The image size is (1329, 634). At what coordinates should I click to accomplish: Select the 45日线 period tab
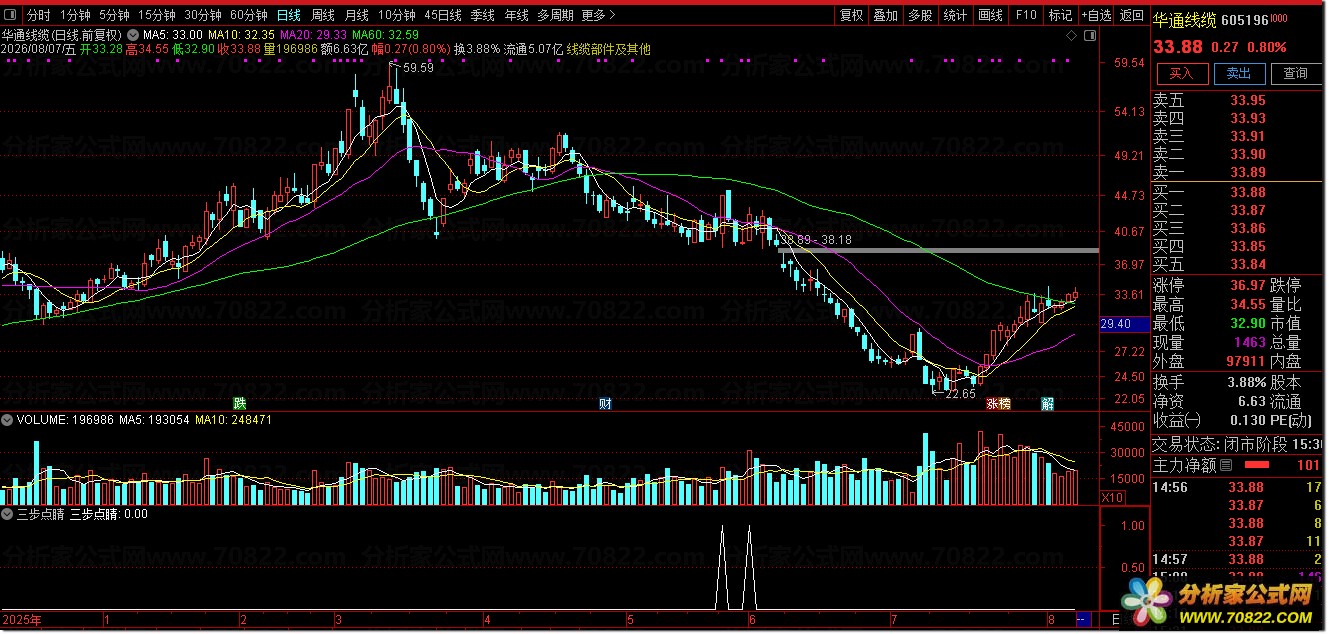coord(443,15)
